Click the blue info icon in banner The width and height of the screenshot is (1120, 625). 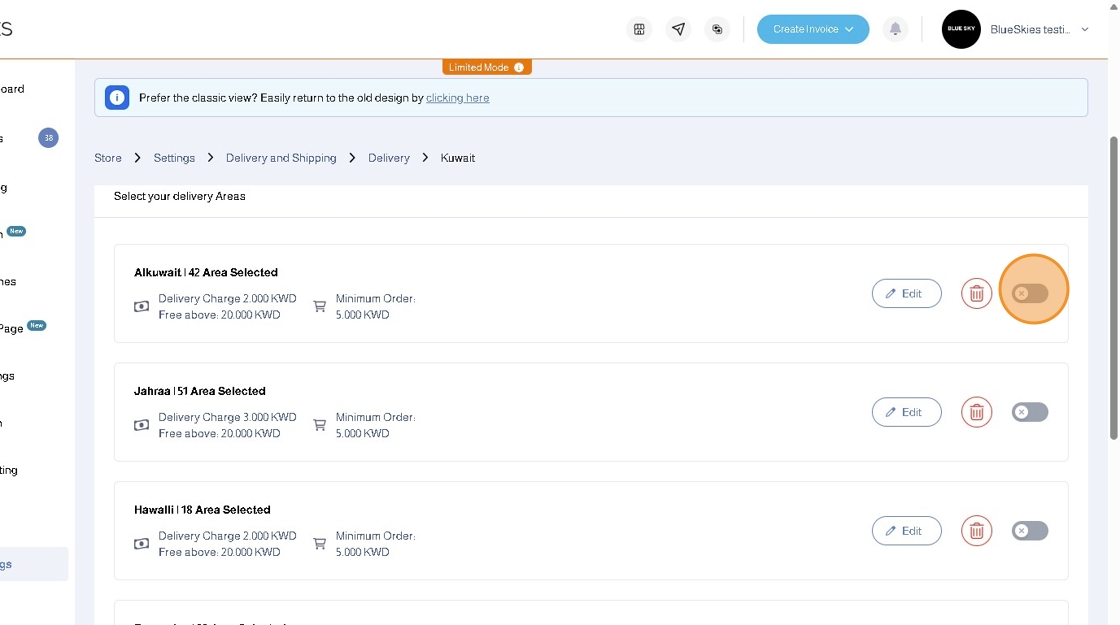pyautogui.click(x=117, y=98)
